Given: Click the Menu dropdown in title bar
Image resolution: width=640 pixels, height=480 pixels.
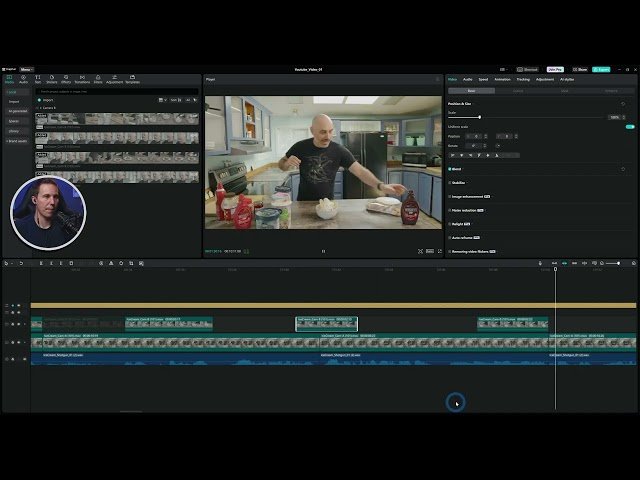Looking at the screenshot, I should pyautogui.click(x=26, y=69).
